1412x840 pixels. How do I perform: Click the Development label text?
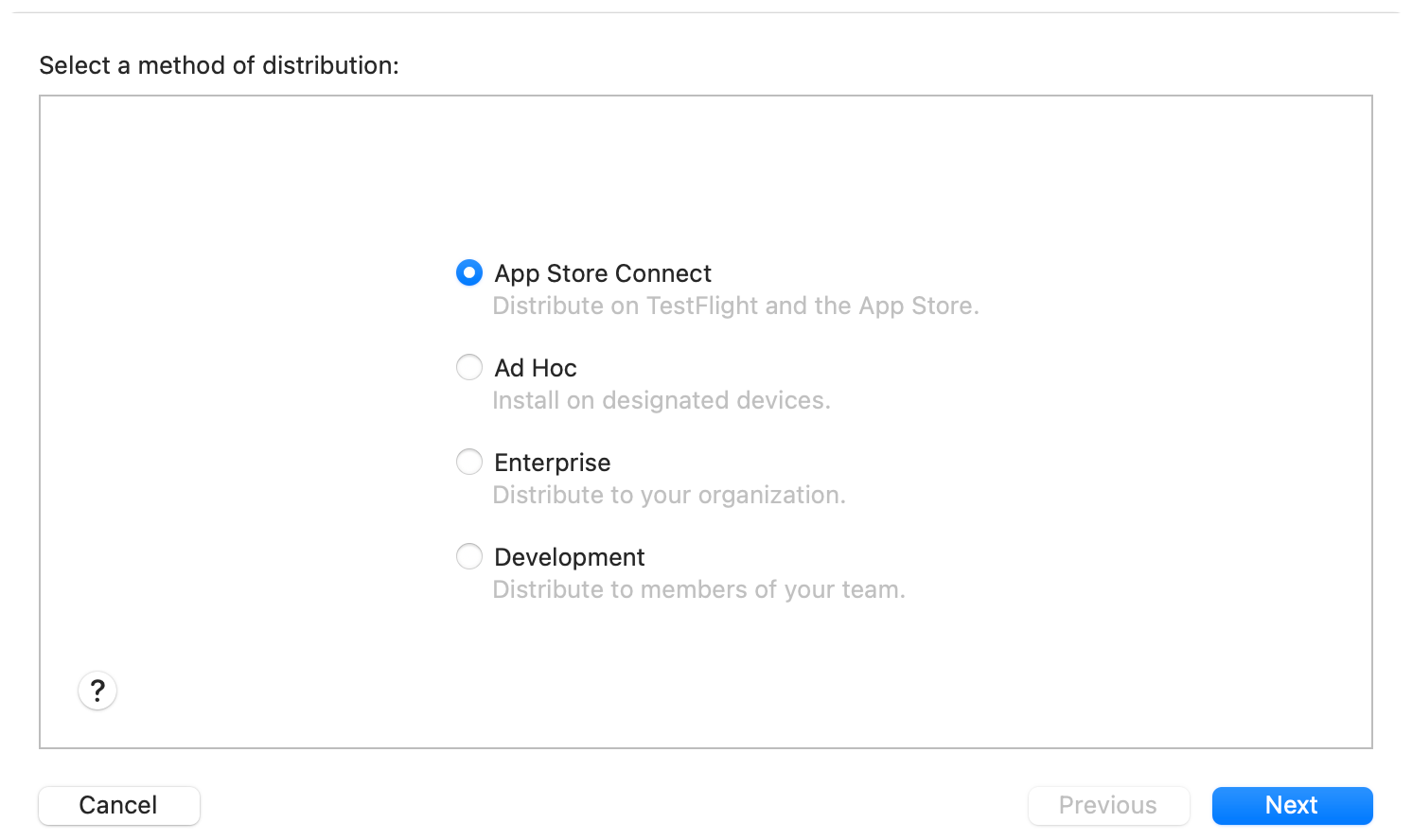point(569,556)
